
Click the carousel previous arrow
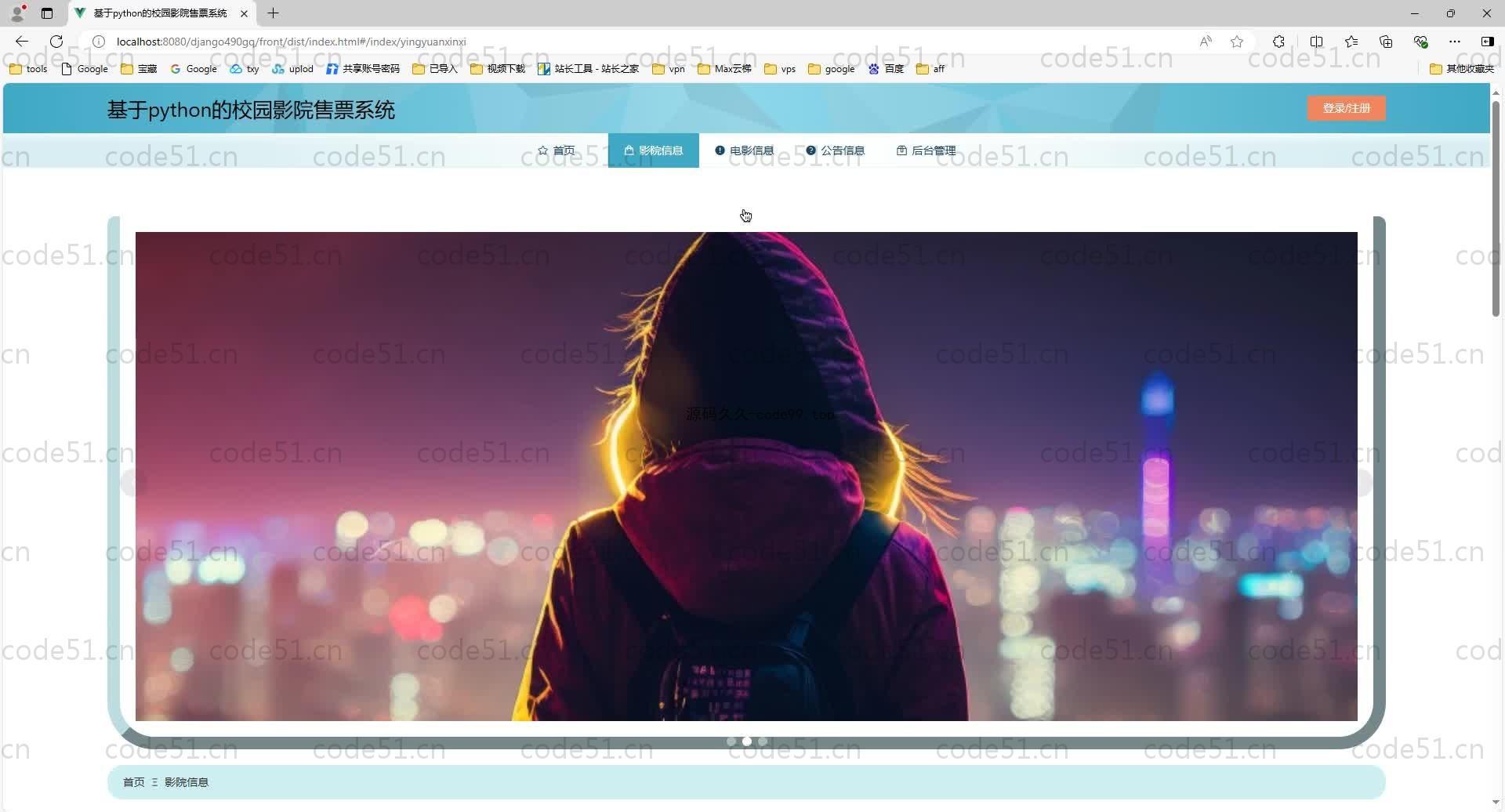(x=135, y=483)
